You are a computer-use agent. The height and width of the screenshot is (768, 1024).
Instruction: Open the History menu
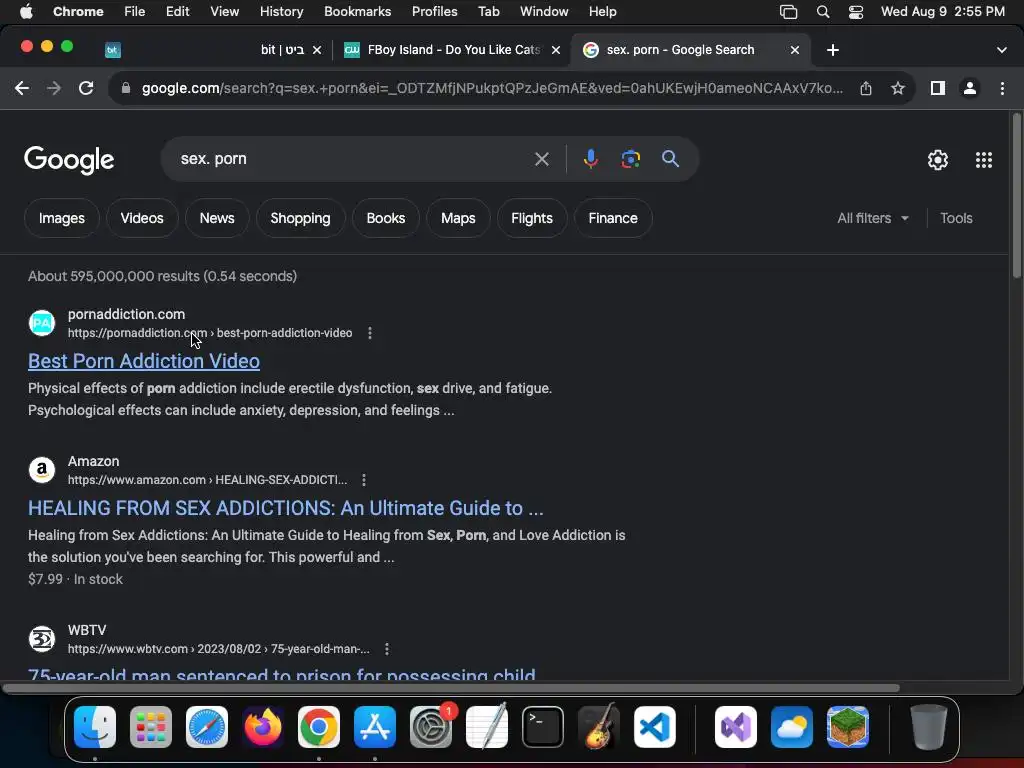(x=281, y=12)
